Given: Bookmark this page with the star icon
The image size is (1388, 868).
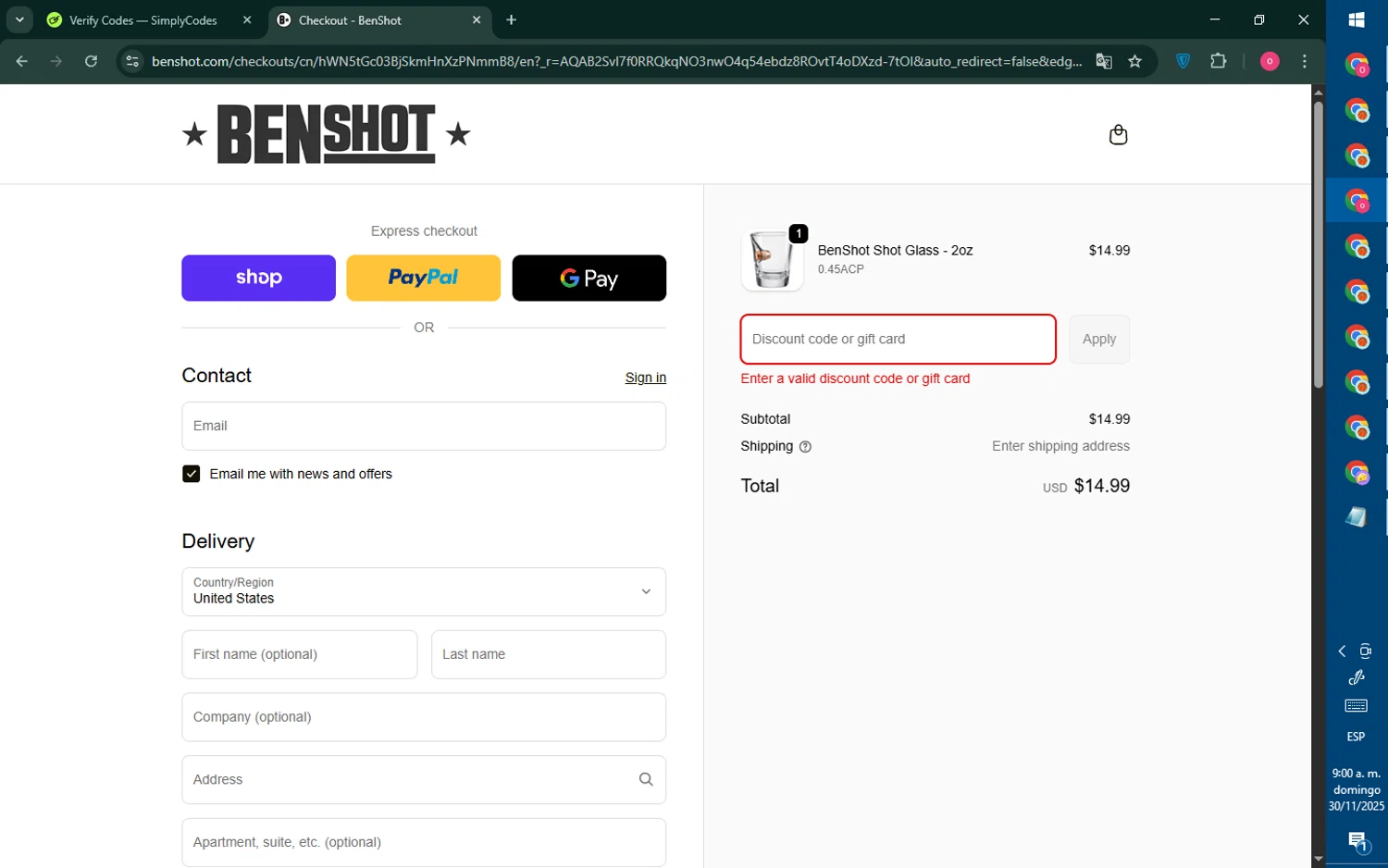Looking at the screenshot, I should (x=1135, y=61).
